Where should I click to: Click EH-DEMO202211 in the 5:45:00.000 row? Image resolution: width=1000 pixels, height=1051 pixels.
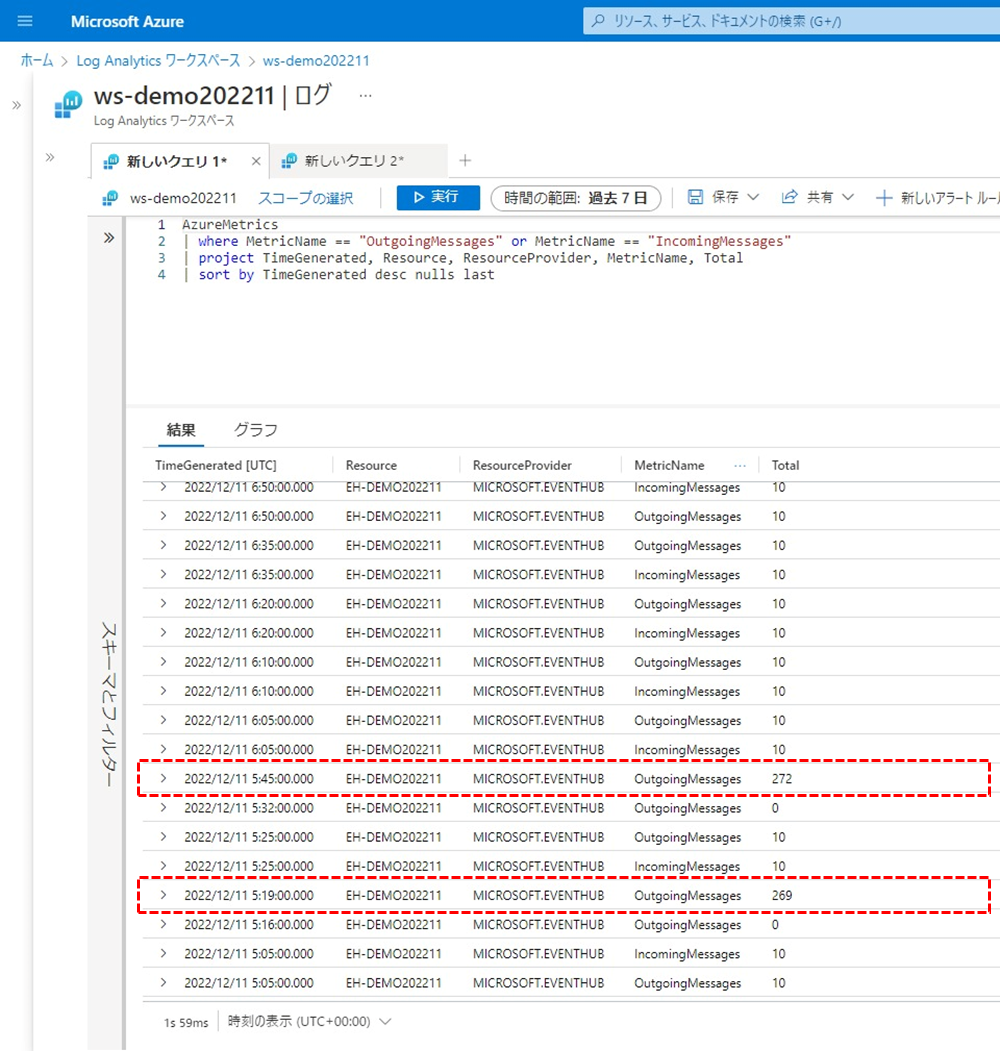click(393, 779)
